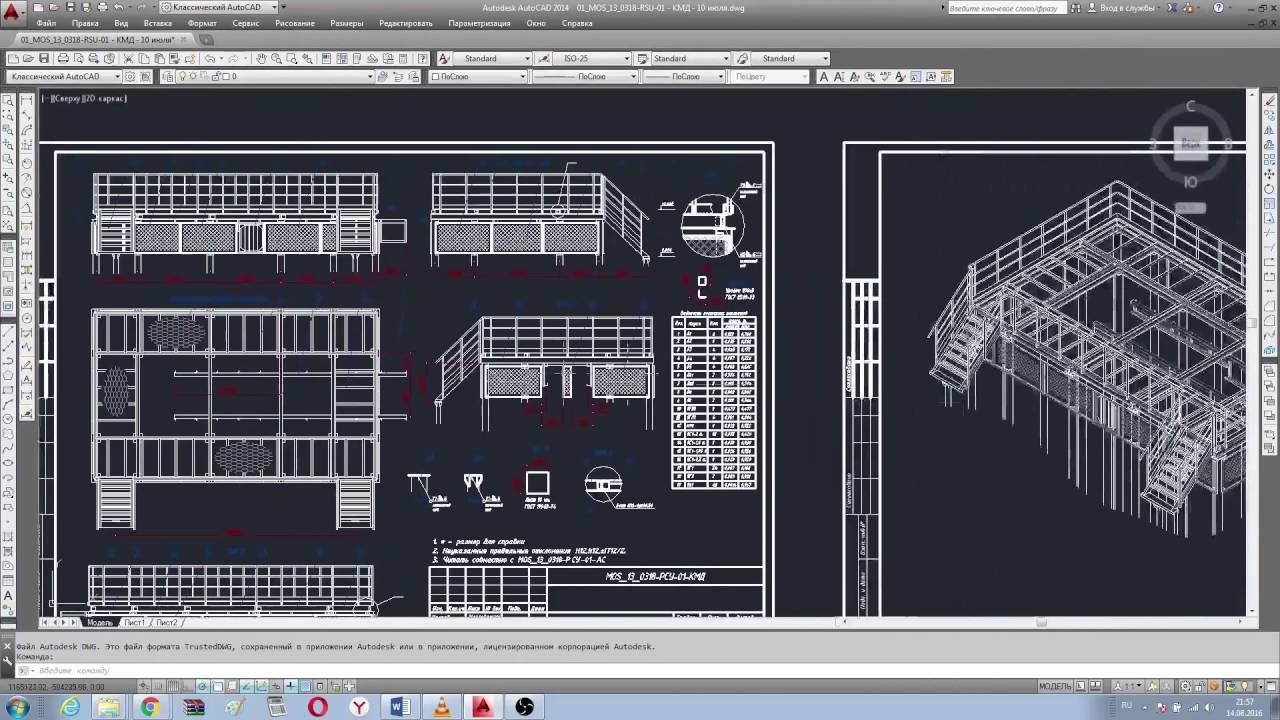Open the Справка menu
Screen dimensions: 1280x720
point(577,23)
